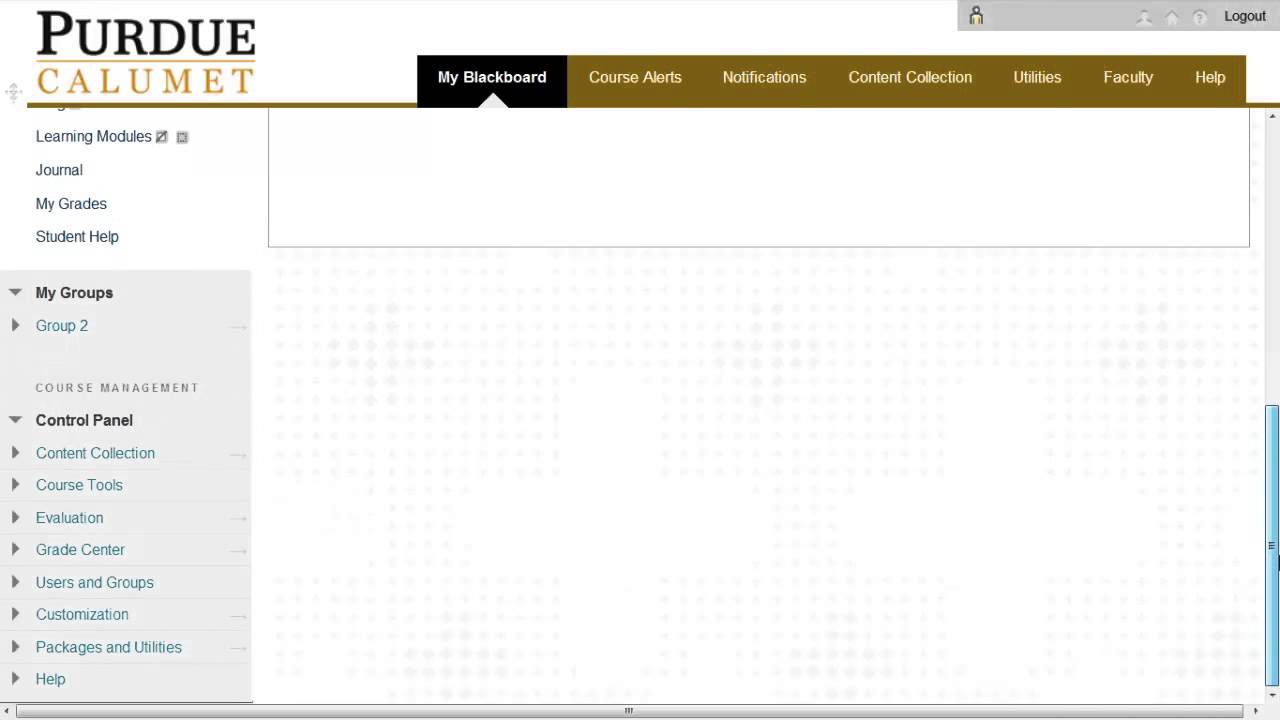Click the vertical scrollbar thumb
Screen dimensions: 1280x720
pos(1272,545)
